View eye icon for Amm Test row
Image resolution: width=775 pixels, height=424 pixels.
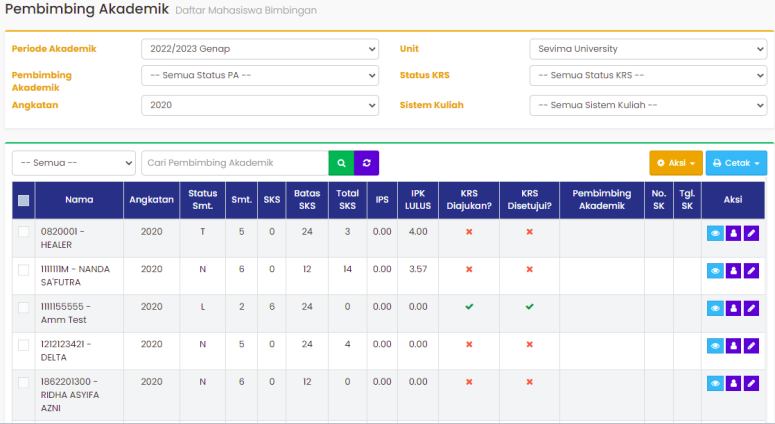tap(715, 308)
